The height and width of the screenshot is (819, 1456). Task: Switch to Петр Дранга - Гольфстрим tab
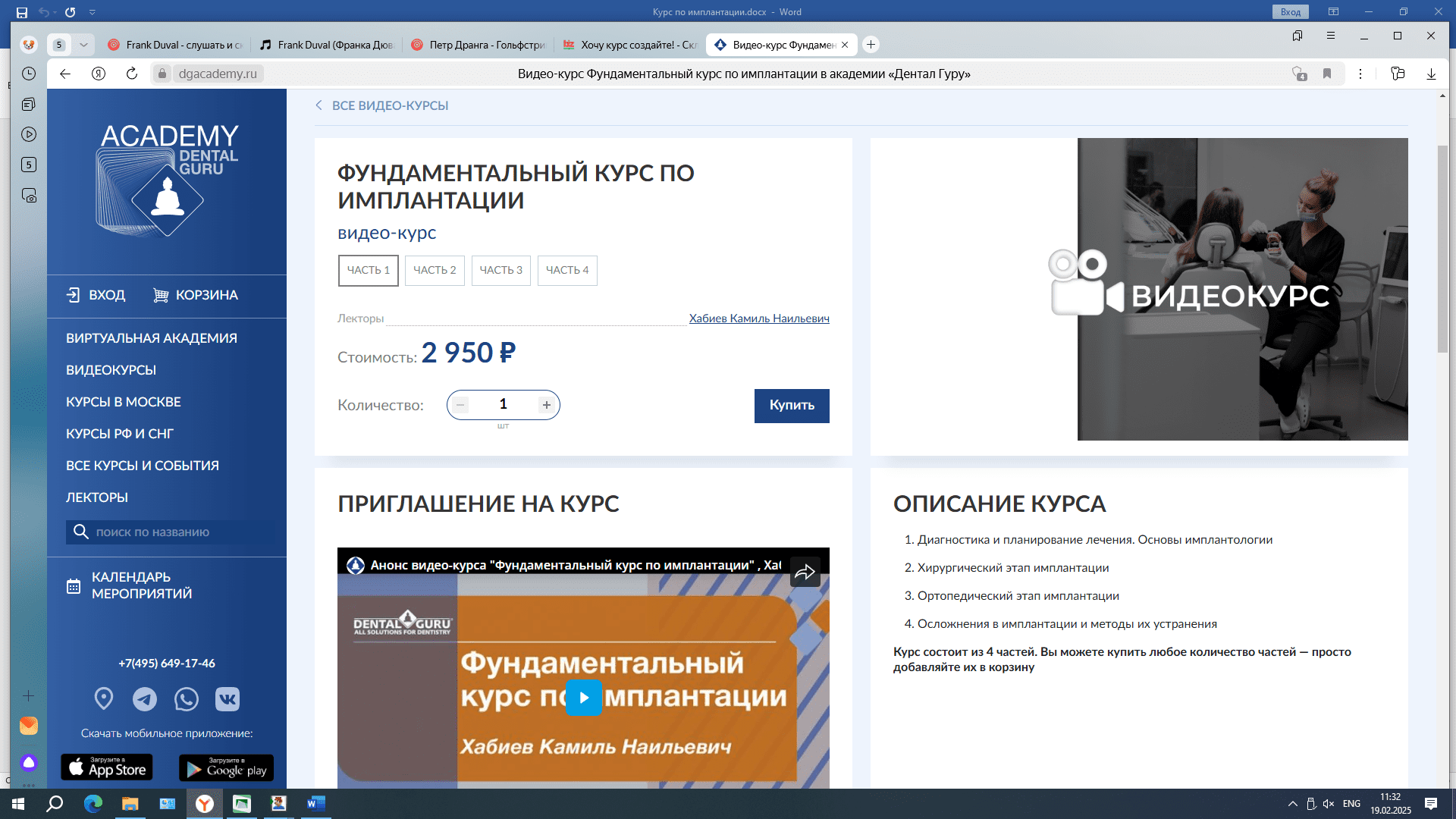(478, 45)
